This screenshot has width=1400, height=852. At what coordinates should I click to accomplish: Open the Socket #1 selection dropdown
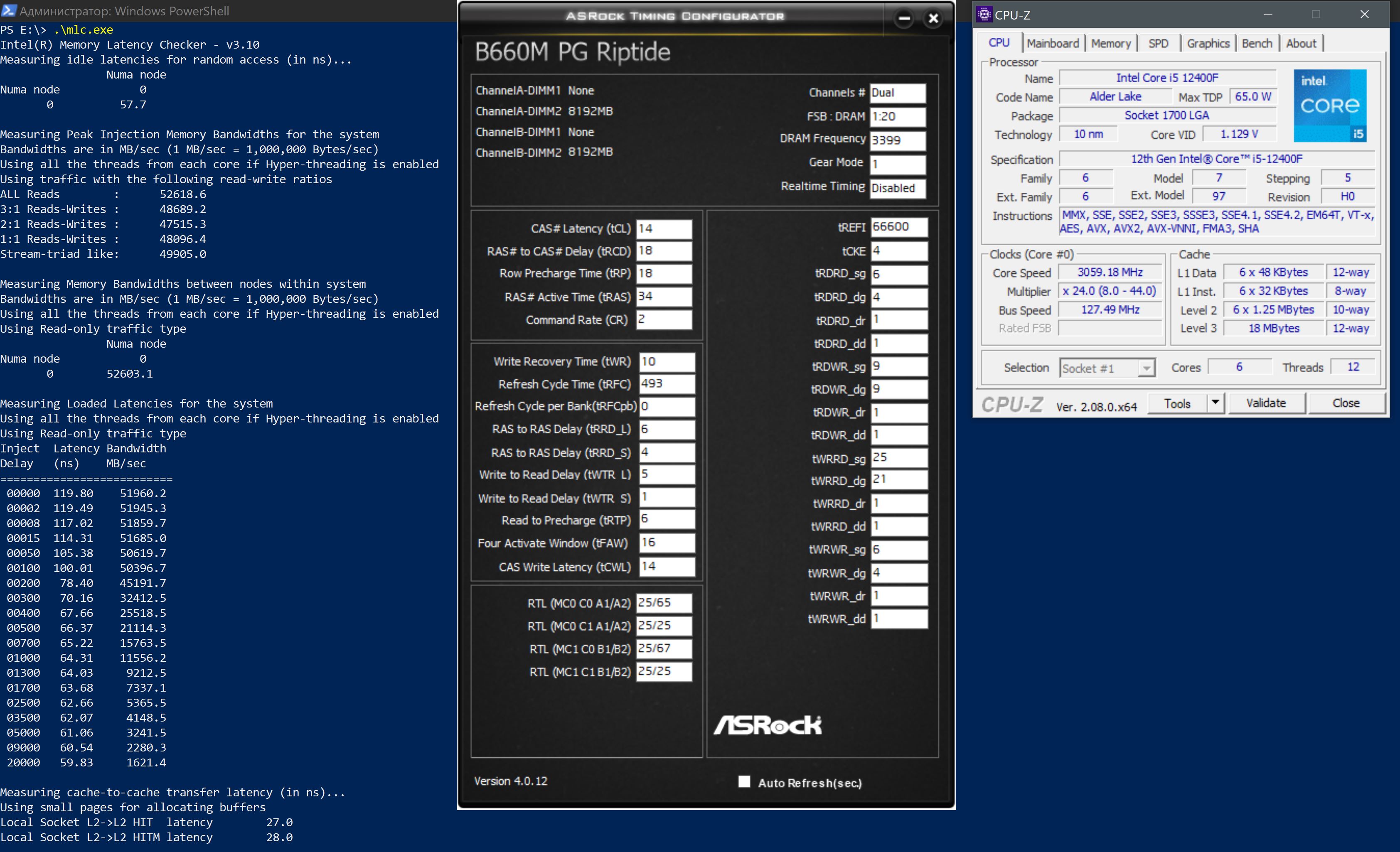(x=1147, y=368)
